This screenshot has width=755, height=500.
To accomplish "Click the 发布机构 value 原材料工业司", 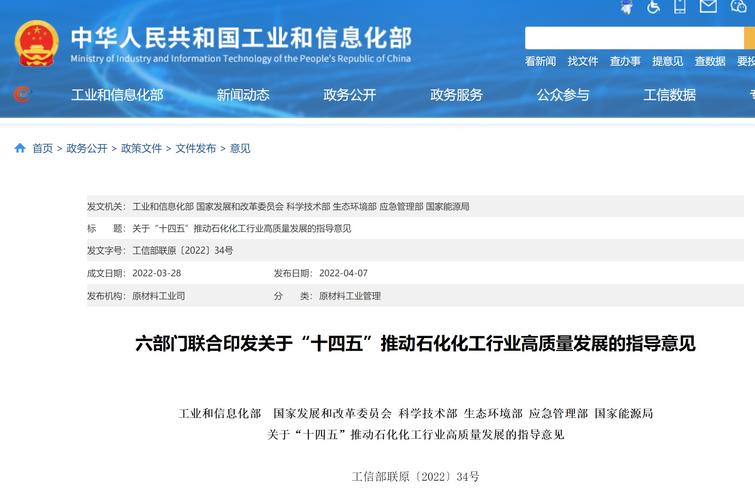I will (x=158, y=296).
